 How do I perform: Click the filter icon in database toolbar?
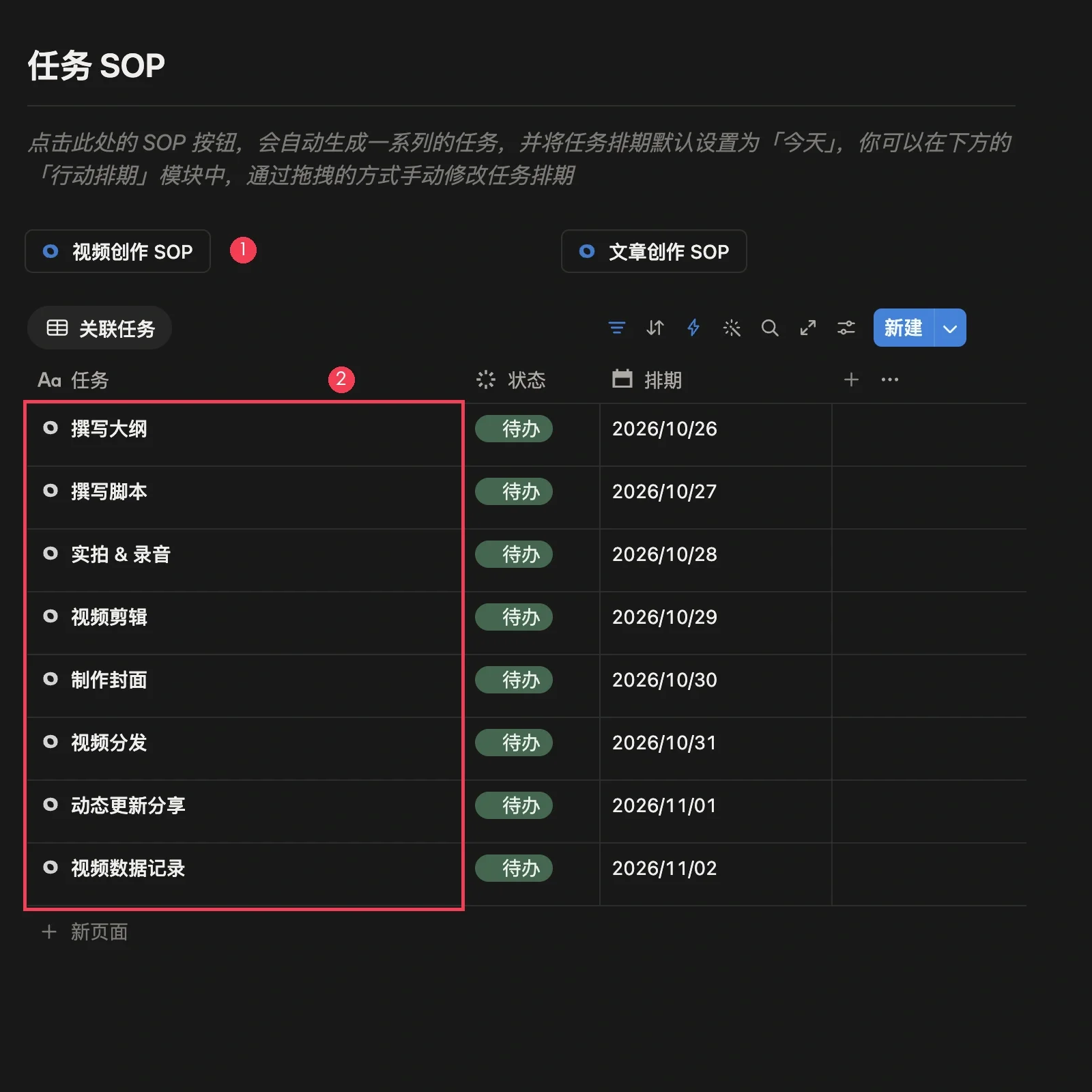[616, 328]
